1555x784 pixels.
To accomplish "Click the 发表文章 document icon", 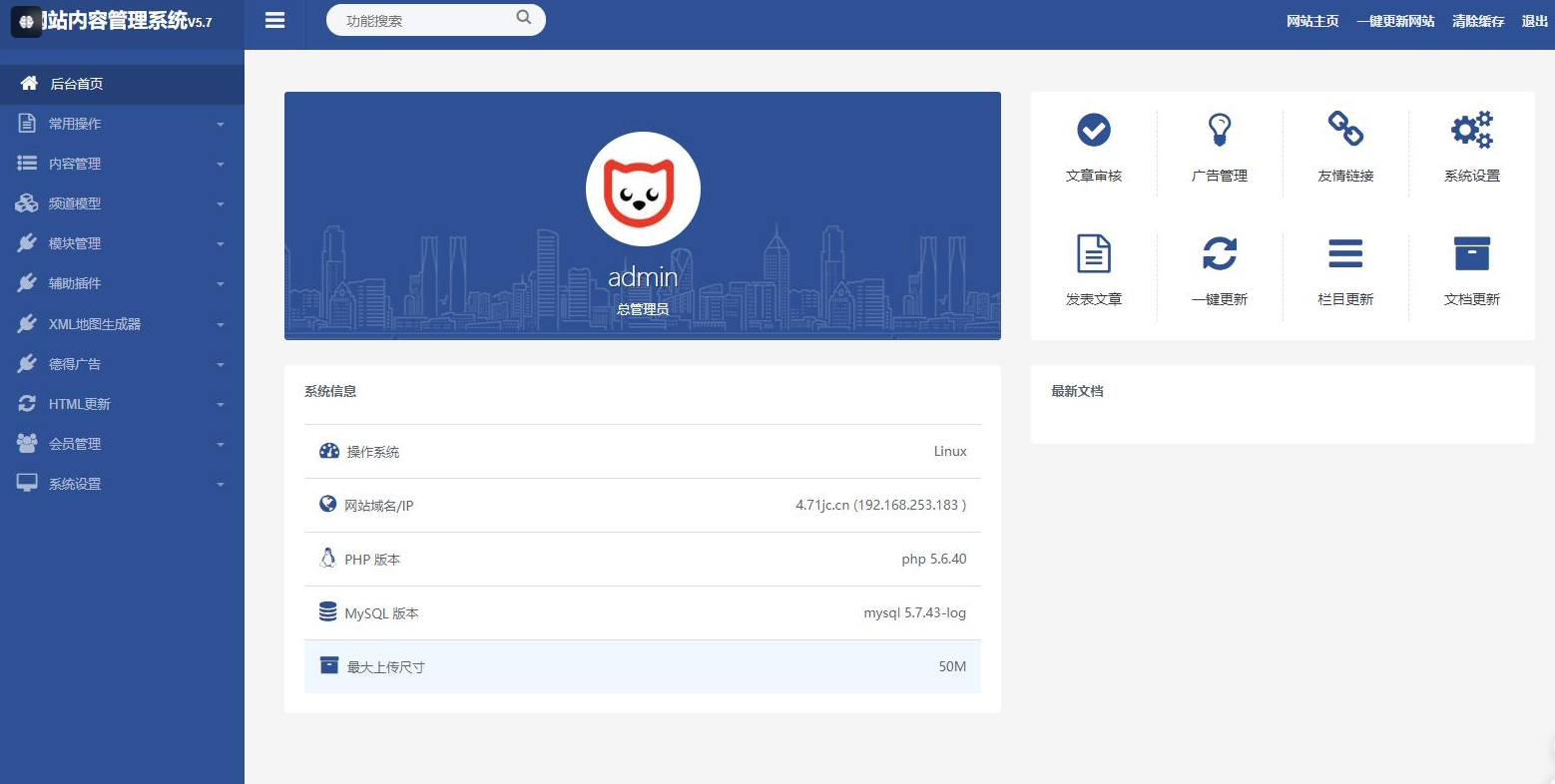I will (x=1094, y=253).
